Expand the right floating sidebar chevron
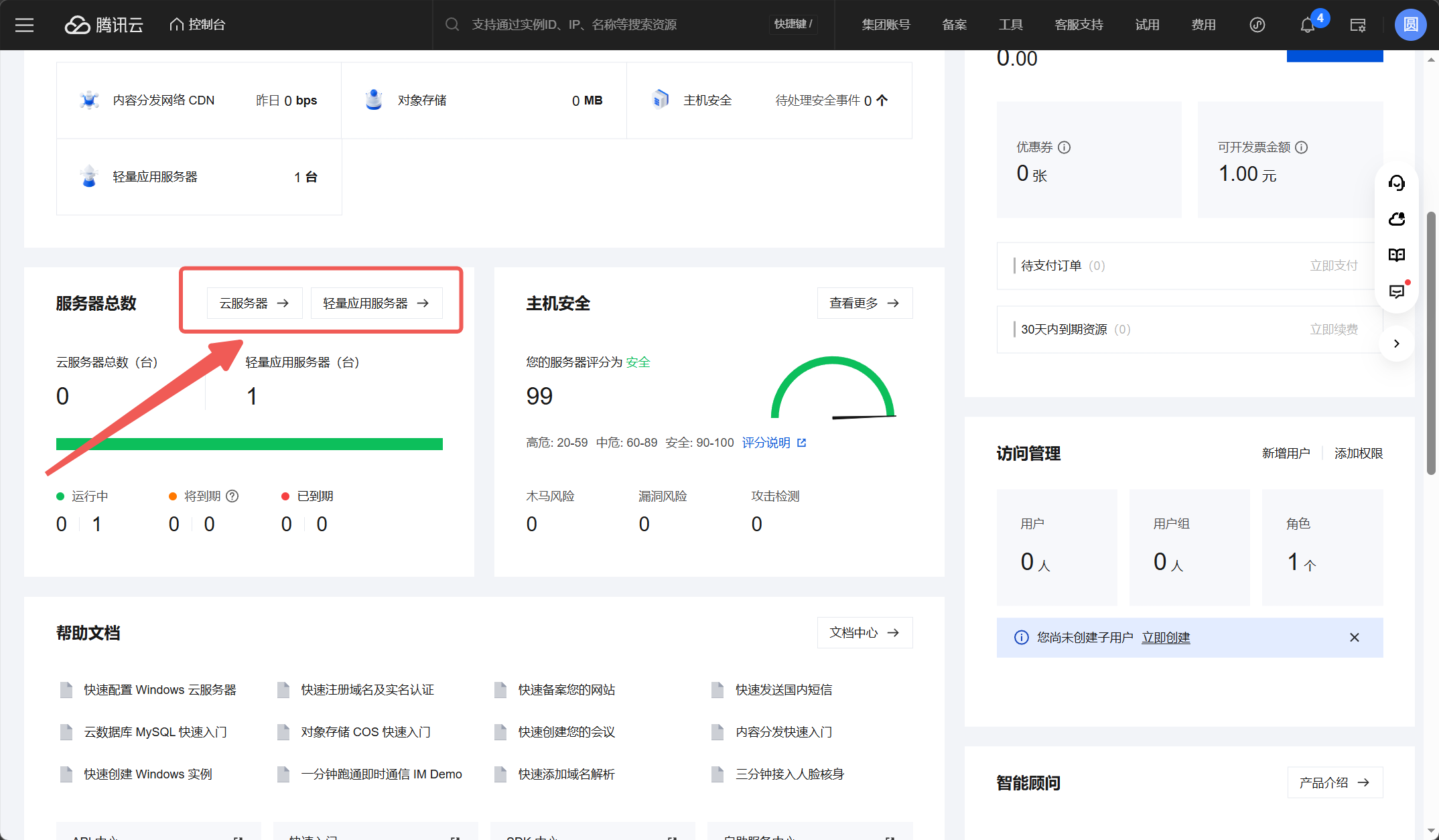Screen dimensions: 1439x840 tap(1397, 344)
